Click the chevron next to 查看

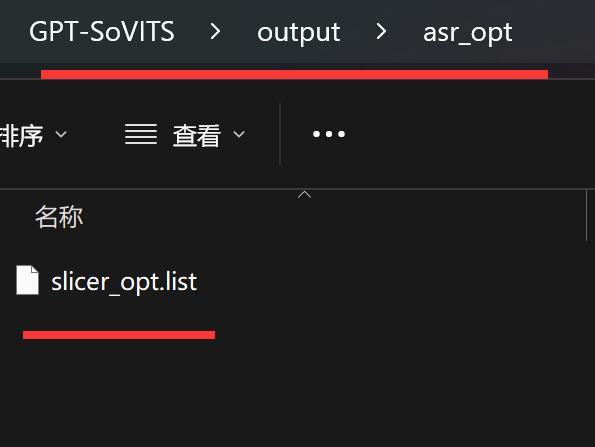[239, 134]
